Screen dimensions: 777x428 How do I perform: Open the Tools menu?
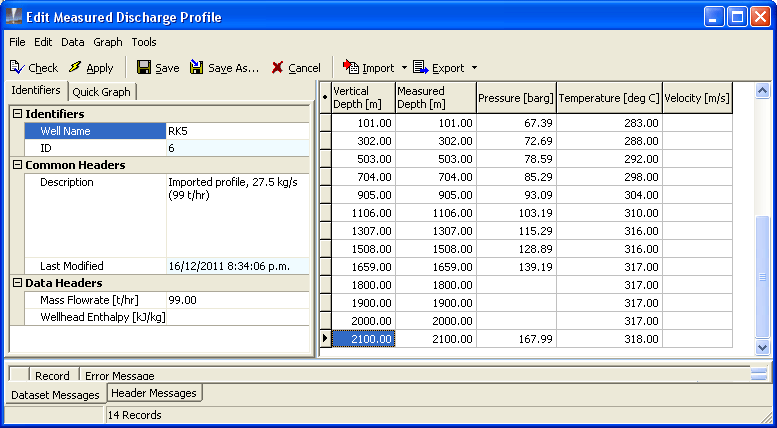tap(144, 42)
